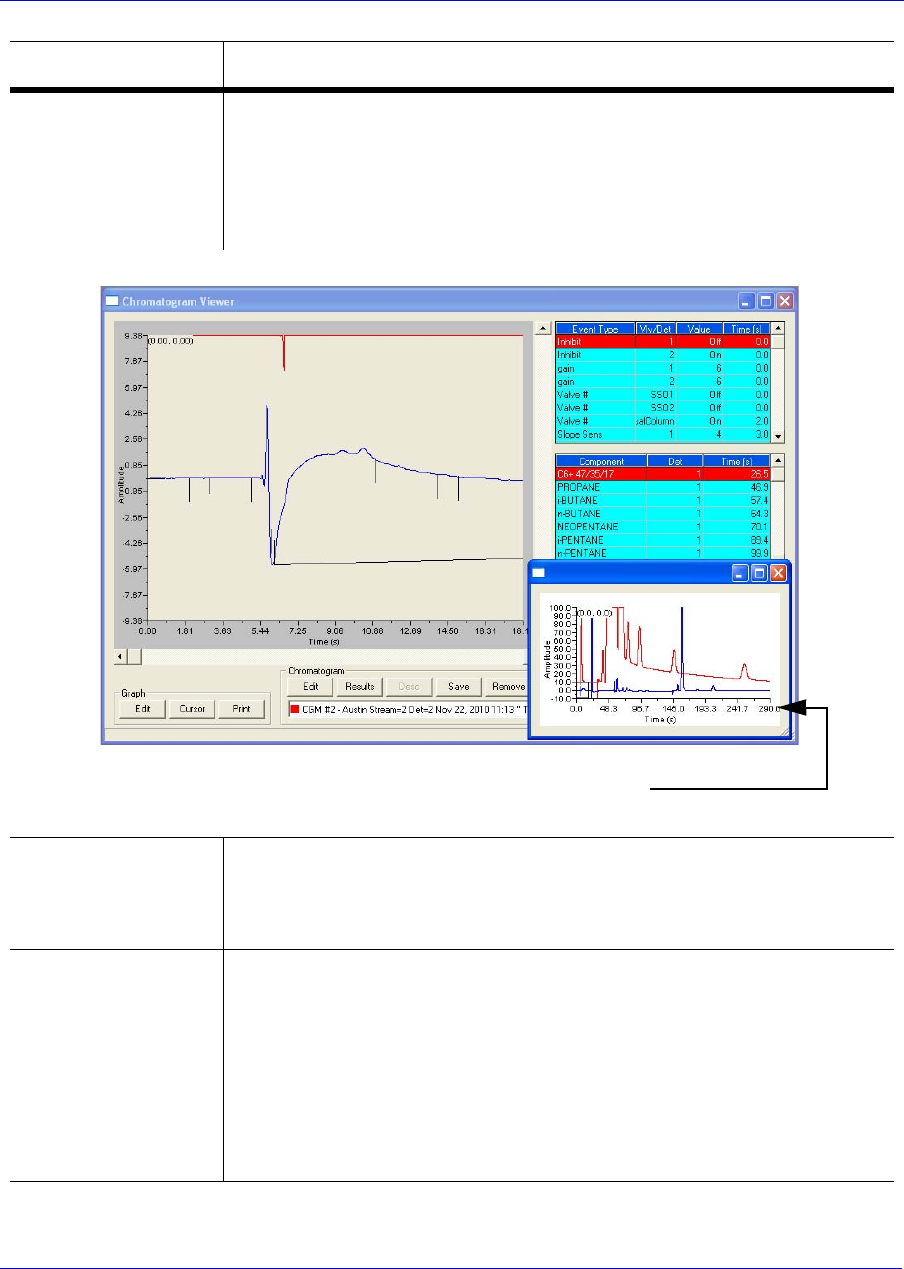The height and width of the screenshot is (1269, 904).
Task: Print the graph with the Print button
Action: pos(242,709)
